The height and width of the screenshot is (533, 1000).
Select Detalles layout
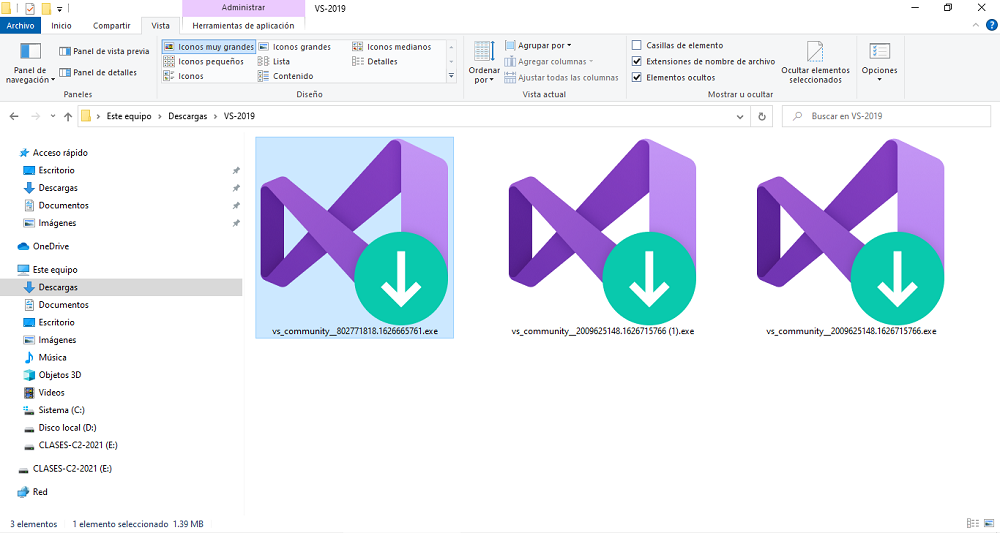[x=375, y=61]
